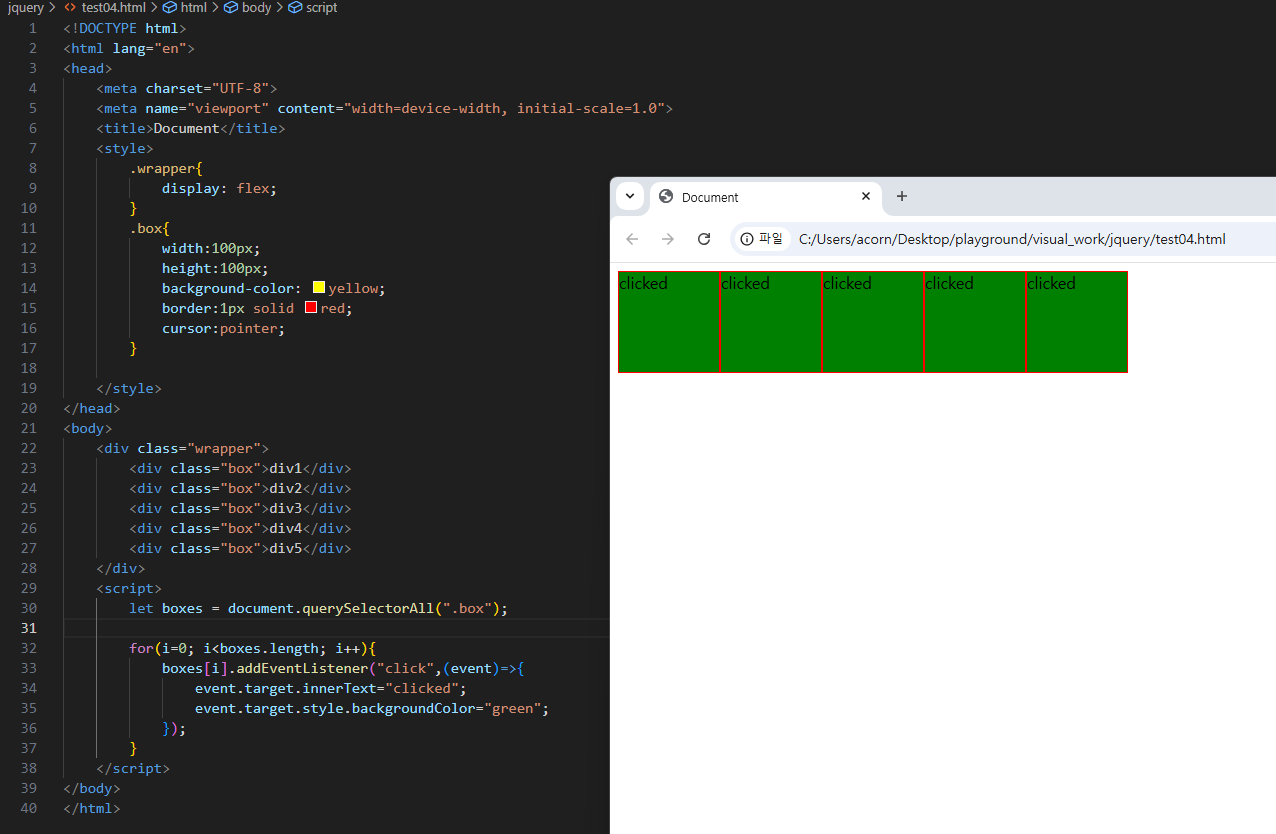Open the site info icon labeled 파일
The image size is (1276, 834).
point(762,239)
